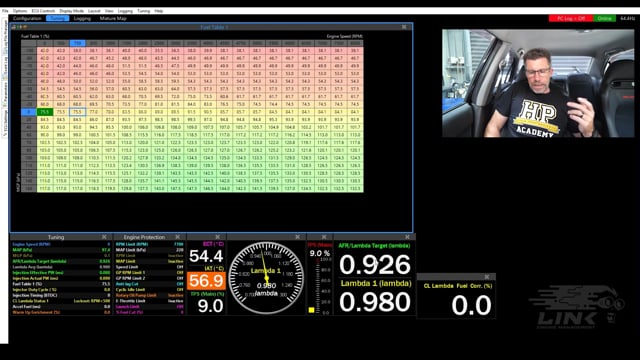Open the File menu
Viewport: 640px width, 360px height.
(x=5, y=11)
